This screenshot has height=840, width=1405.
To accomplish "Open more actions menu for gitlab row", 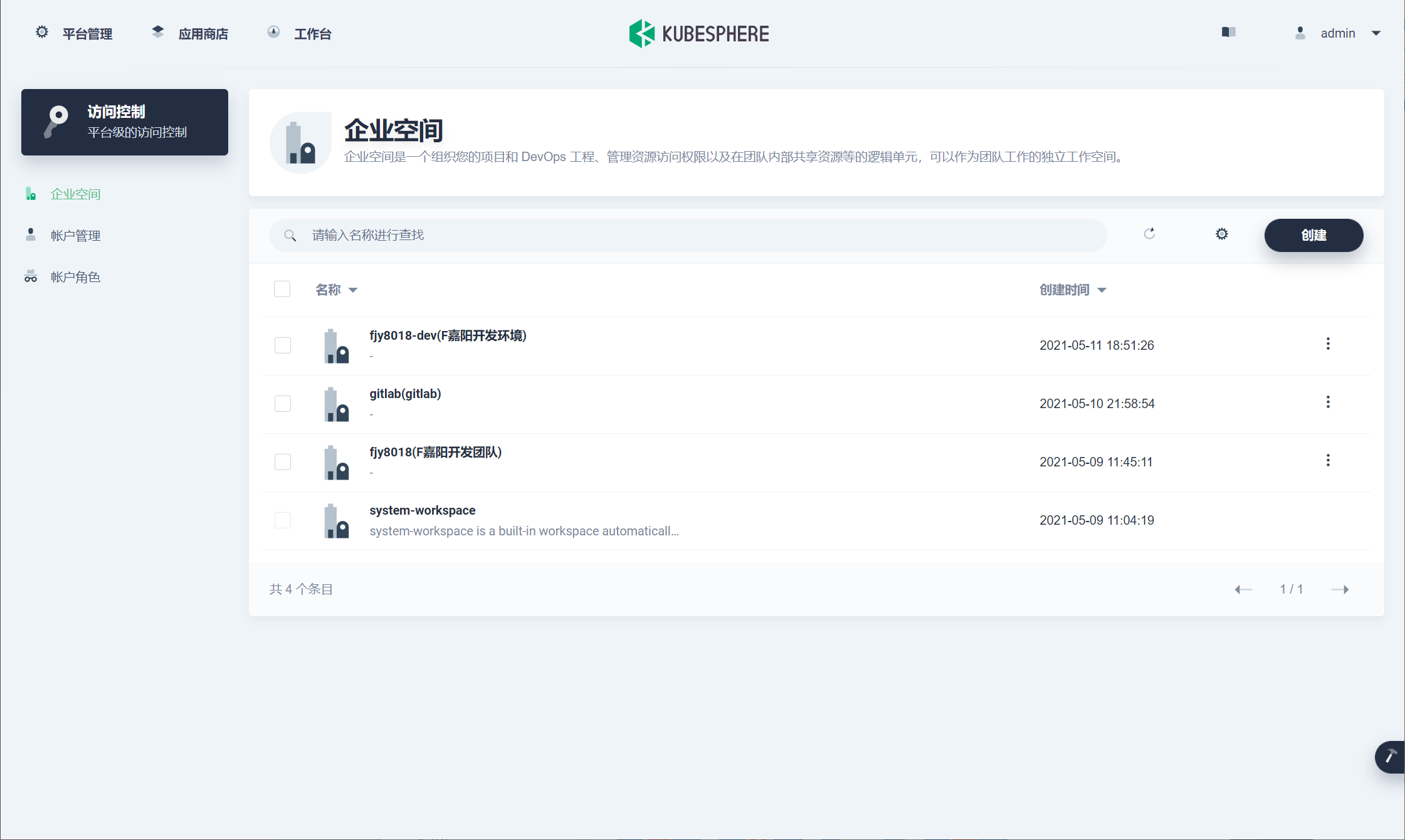I will (x=1328, y=402).
